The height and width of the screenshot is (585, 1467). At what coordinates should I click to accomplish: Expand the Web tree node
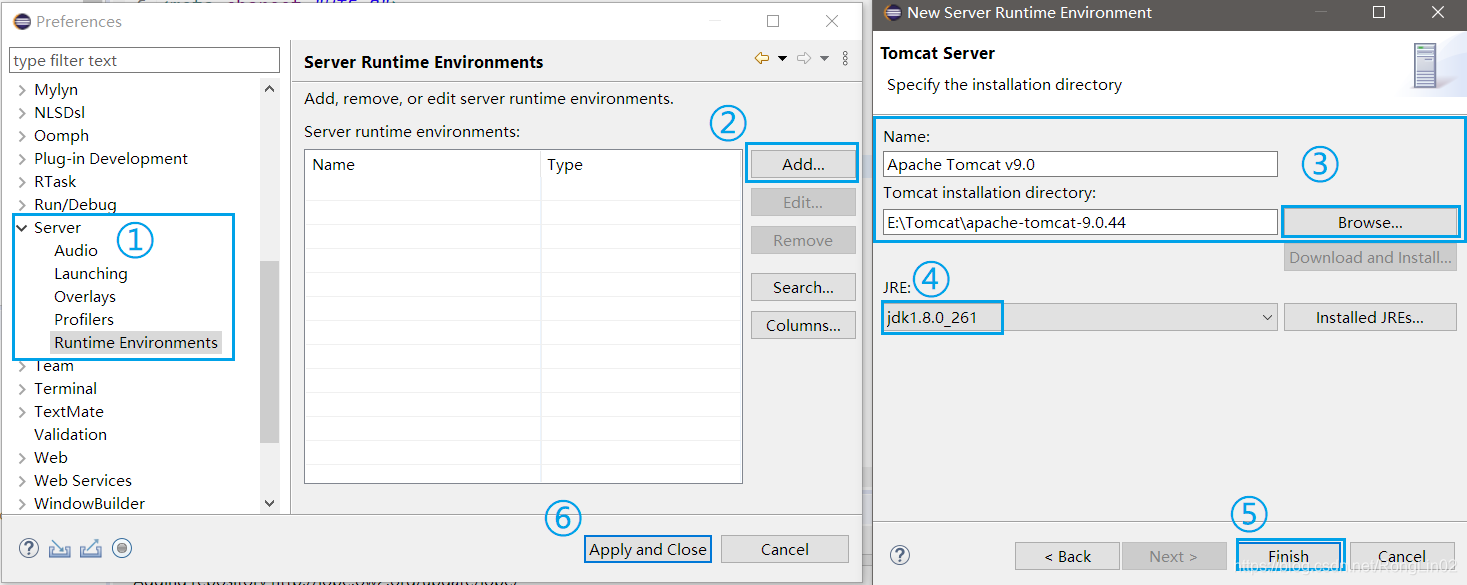(22, 458)
